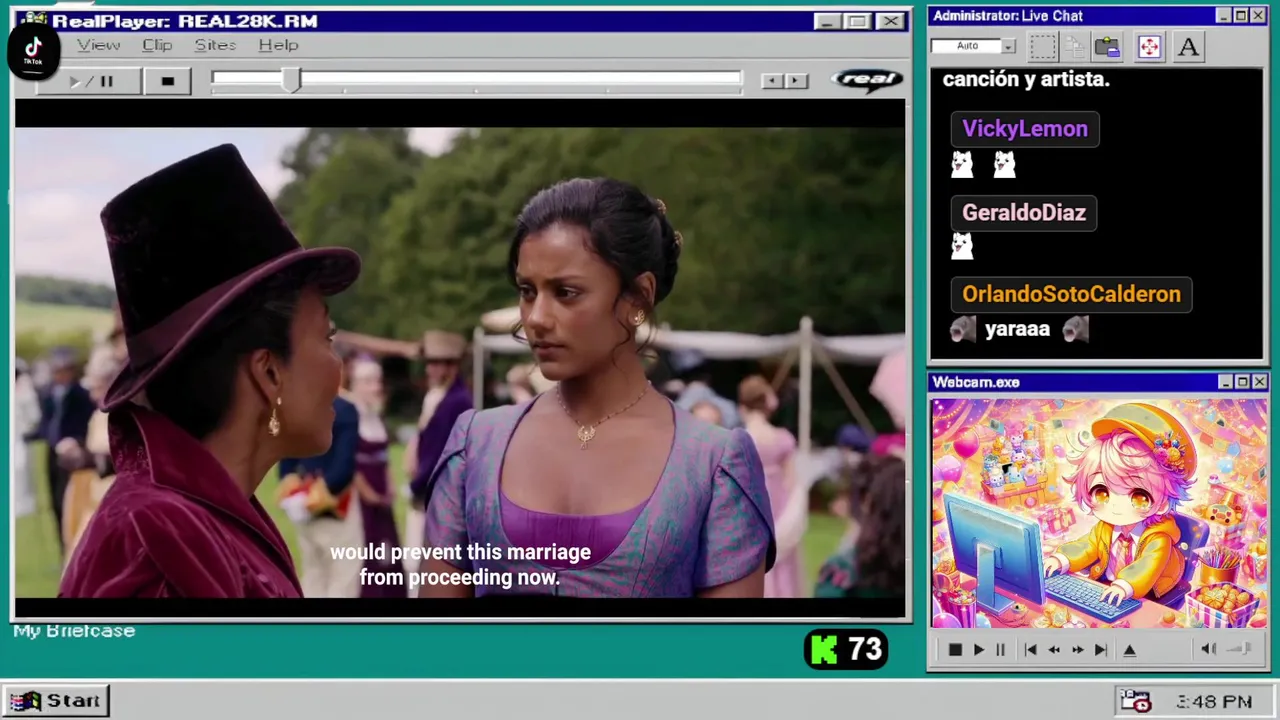
Task: Click the TikTok logo icon
Action: (33, 50)
